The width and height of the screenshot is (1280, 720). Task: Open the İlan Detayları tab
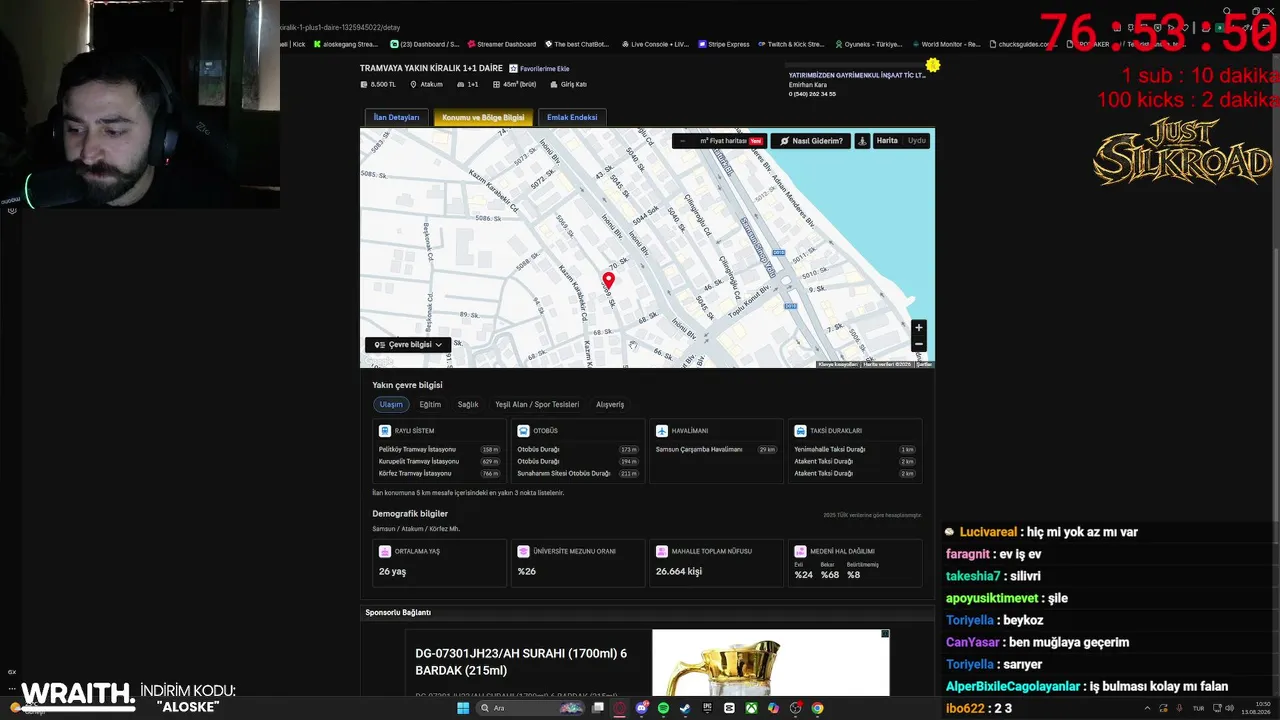(397, 117)
